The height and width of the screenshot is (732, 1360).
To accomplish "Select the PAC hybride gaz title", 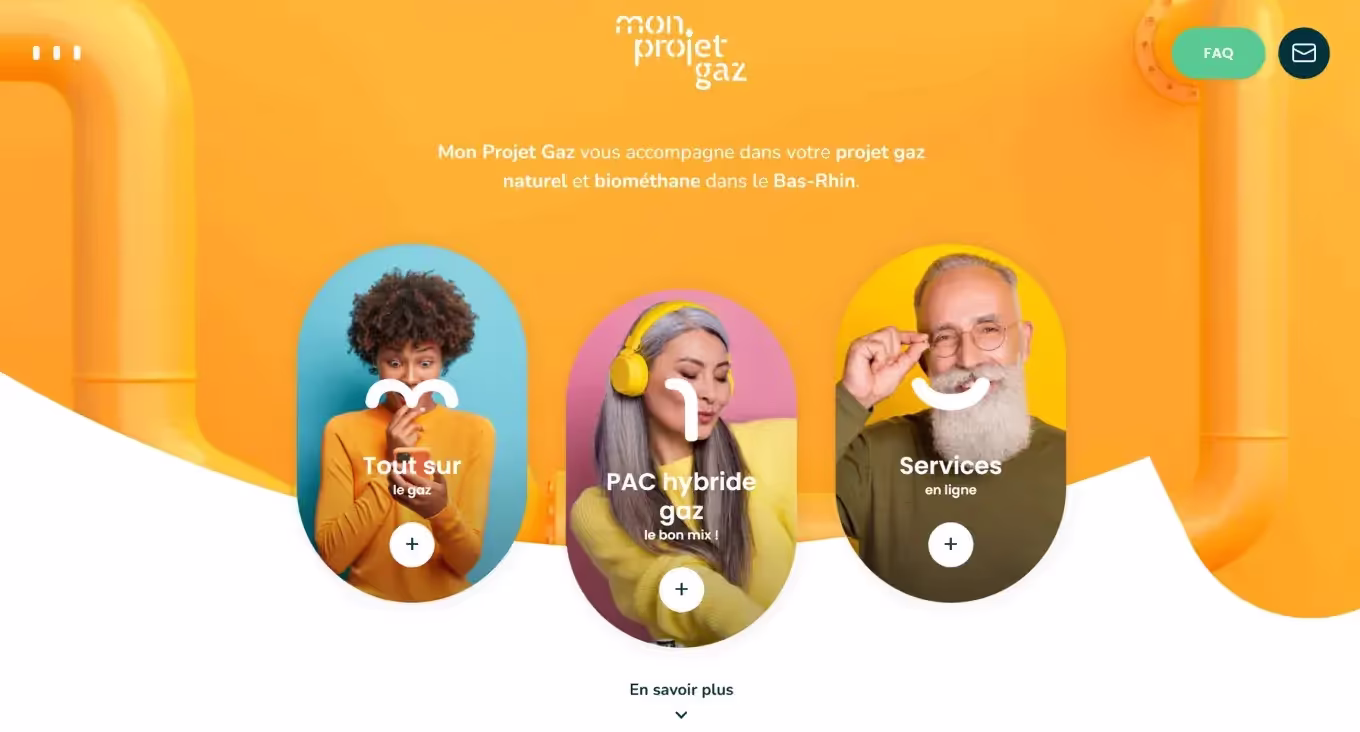I will click(x=681, y=497).
